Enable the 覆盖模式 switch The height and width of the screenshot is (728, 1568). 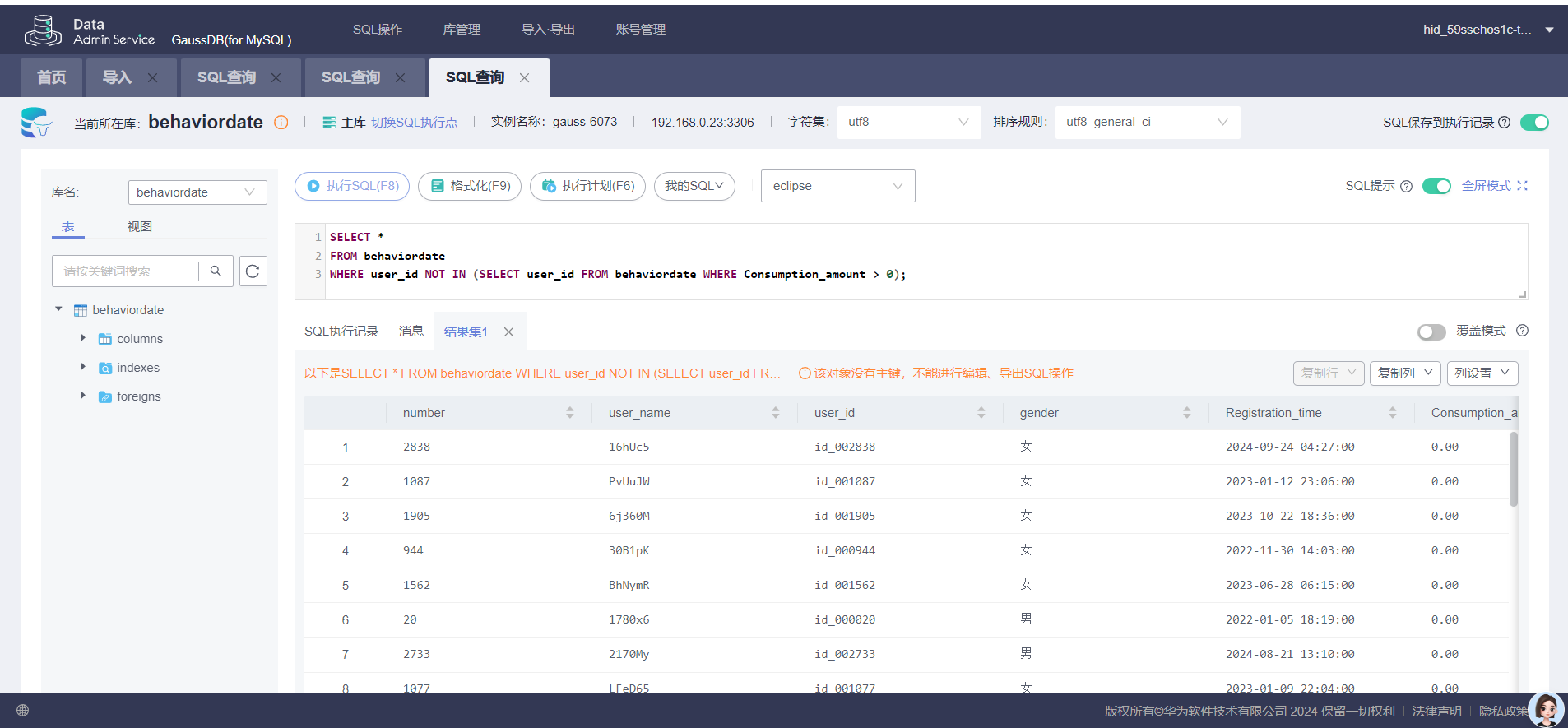[1432, 332]
